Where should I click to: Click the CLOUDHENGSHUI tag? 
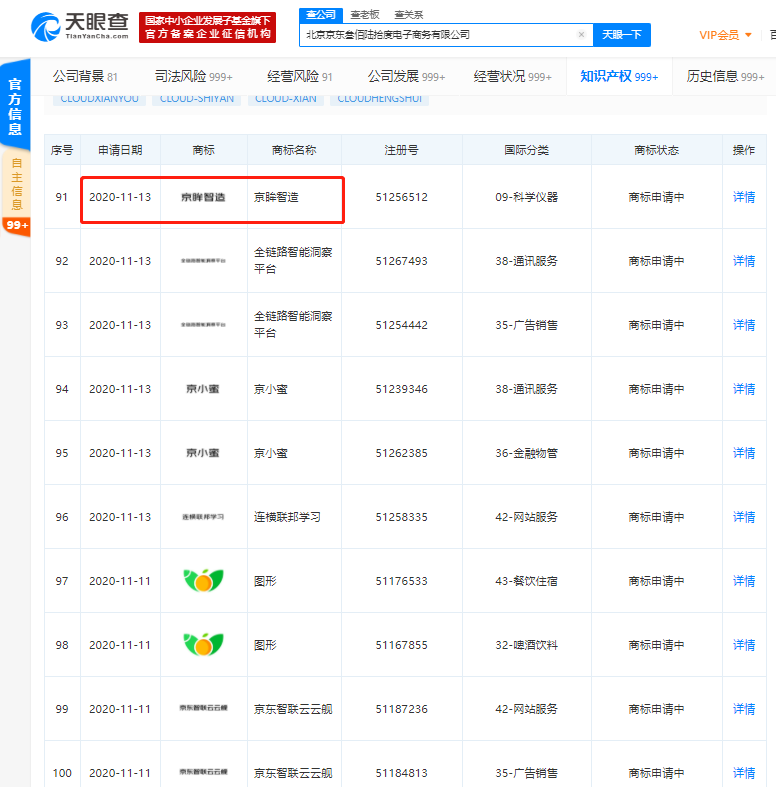point(379,99)
